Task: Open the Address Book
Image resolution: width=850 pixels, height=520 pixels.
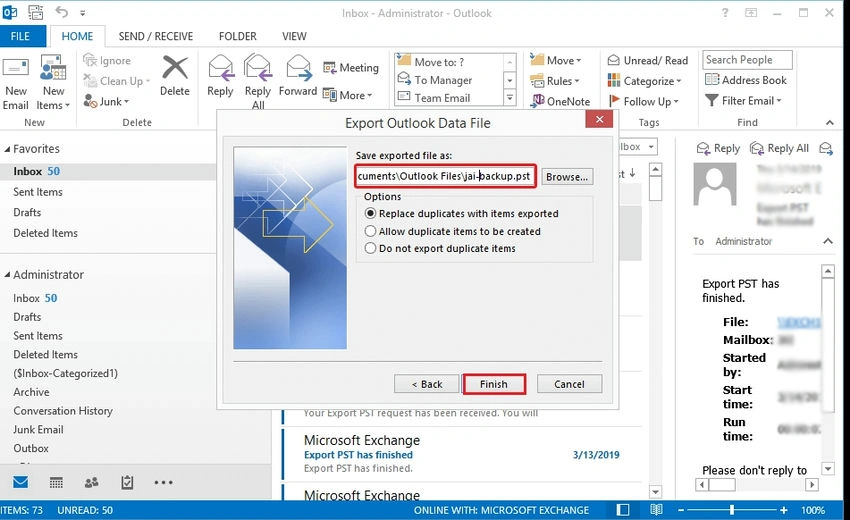Action: click(746, 80)
